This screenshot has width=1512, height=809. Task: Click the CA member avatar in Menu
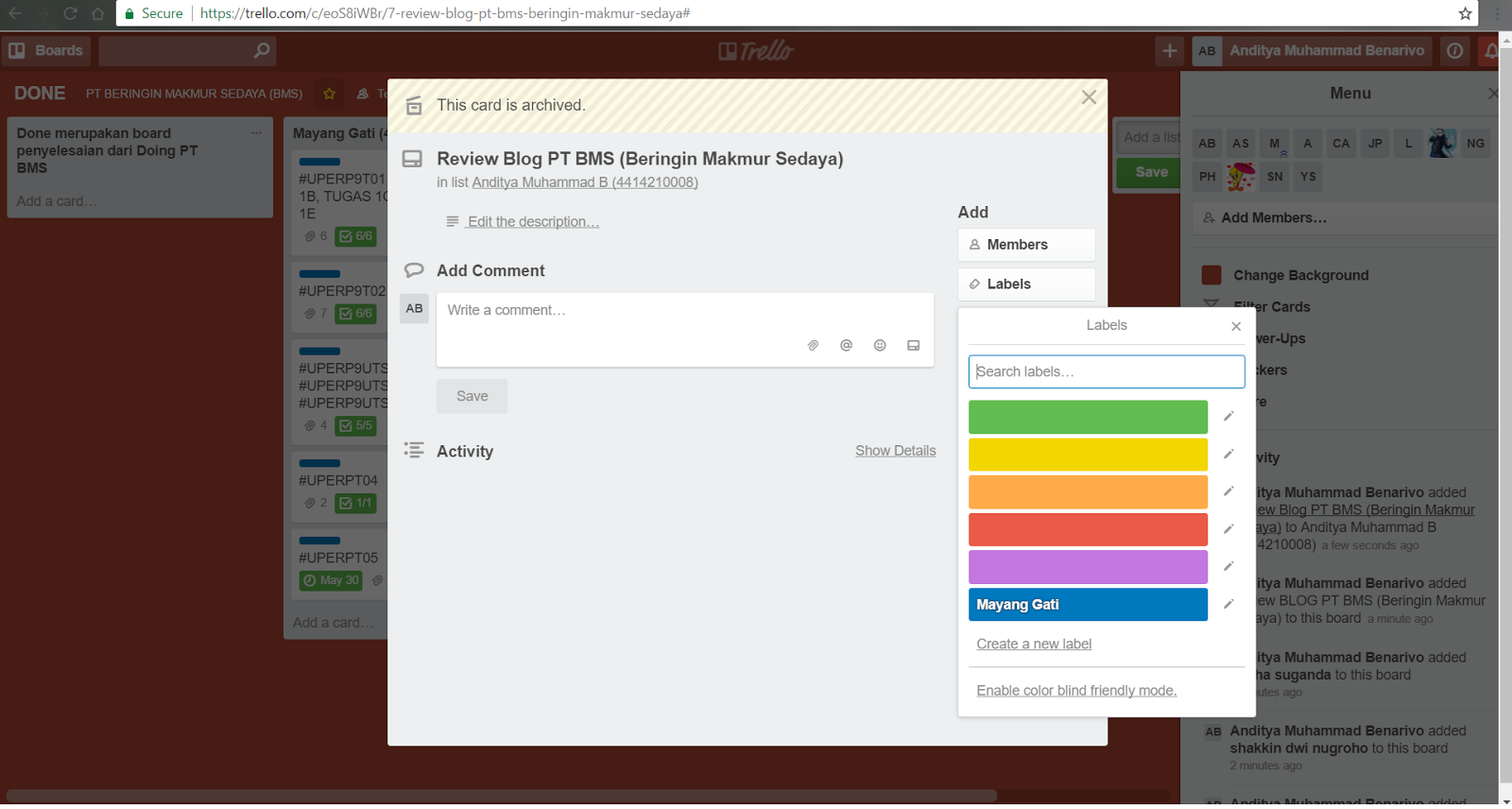point(1341,144)
